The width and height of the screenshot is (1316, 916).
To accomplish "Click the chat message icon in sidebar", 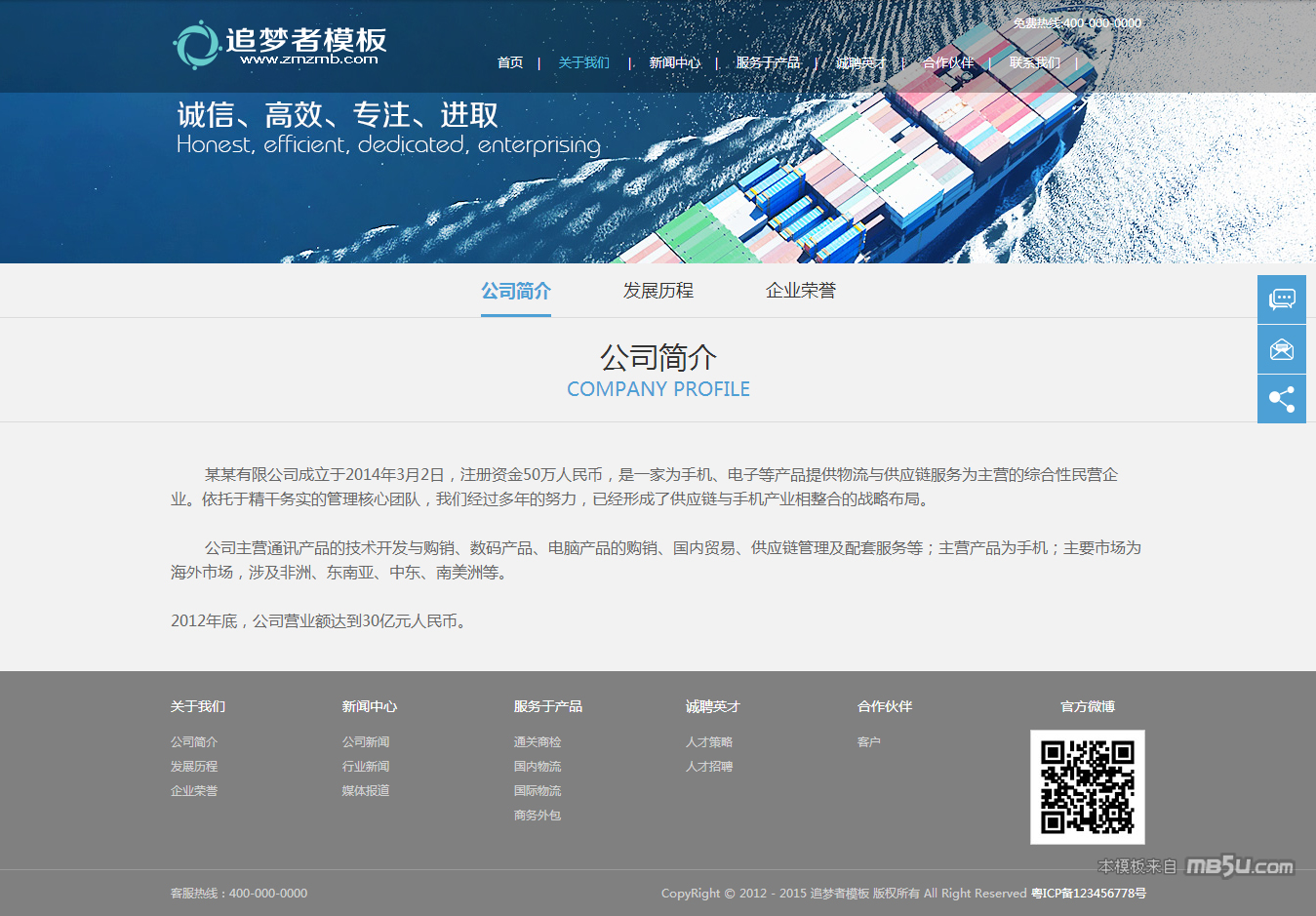I will [1281, 299].
